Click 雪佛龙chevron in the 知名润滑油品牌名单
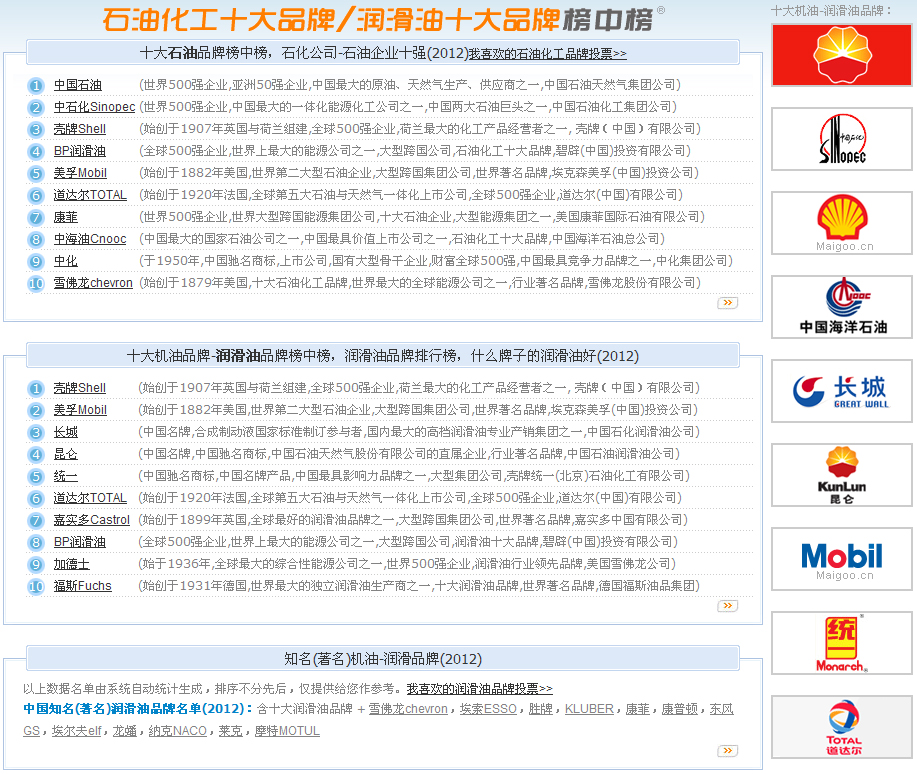 [408, 709]
